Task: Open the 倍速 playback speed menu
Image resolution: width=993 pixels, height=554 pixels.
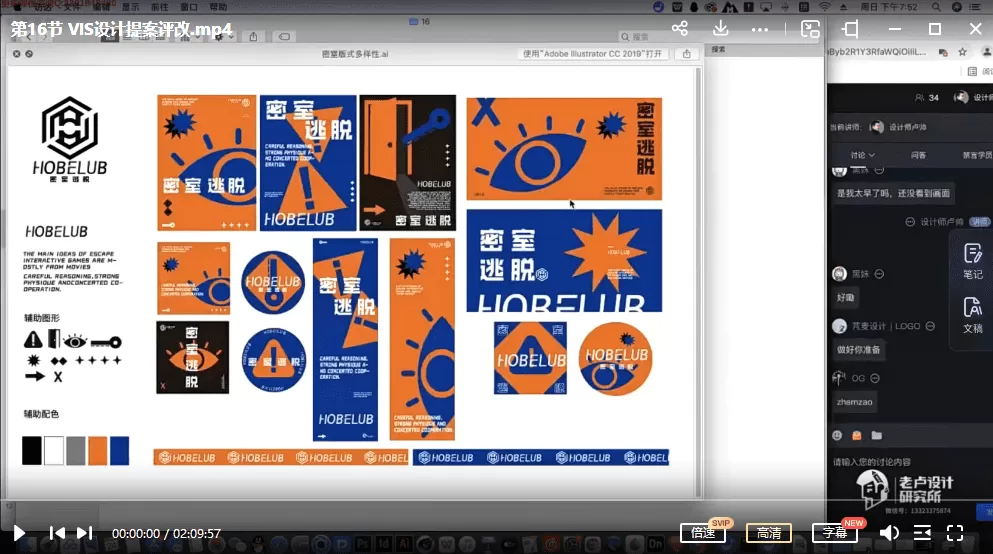Action: click(703, 533)
